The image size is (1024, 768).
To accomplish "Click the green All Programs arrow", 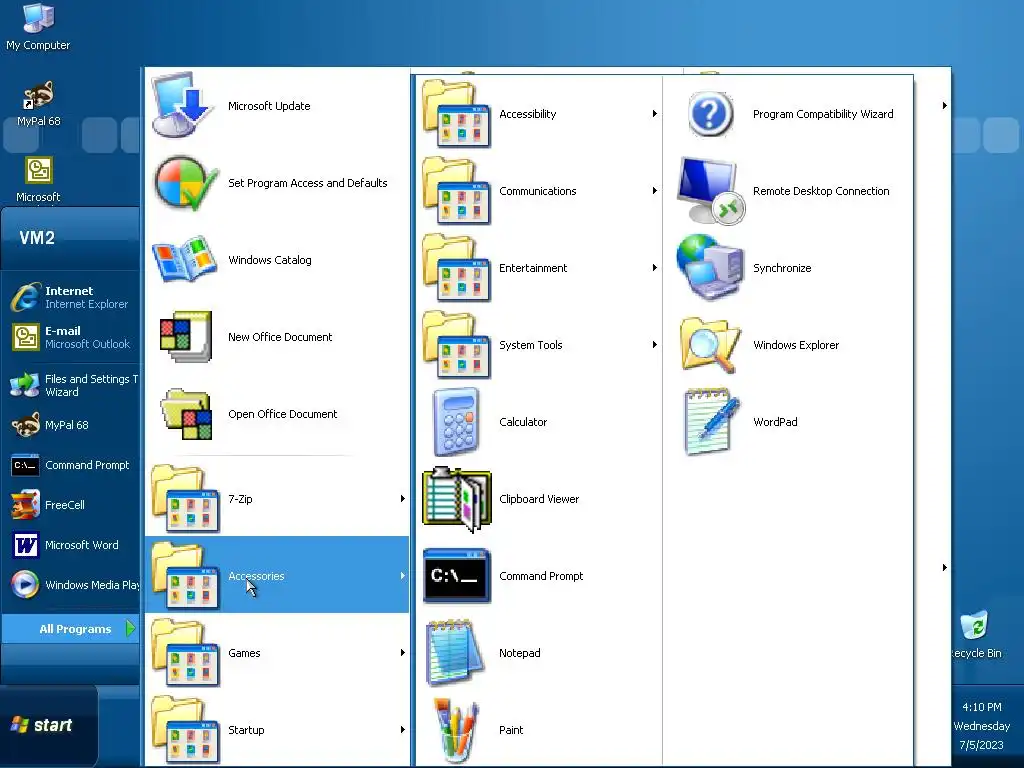I will tap(131, 629).
